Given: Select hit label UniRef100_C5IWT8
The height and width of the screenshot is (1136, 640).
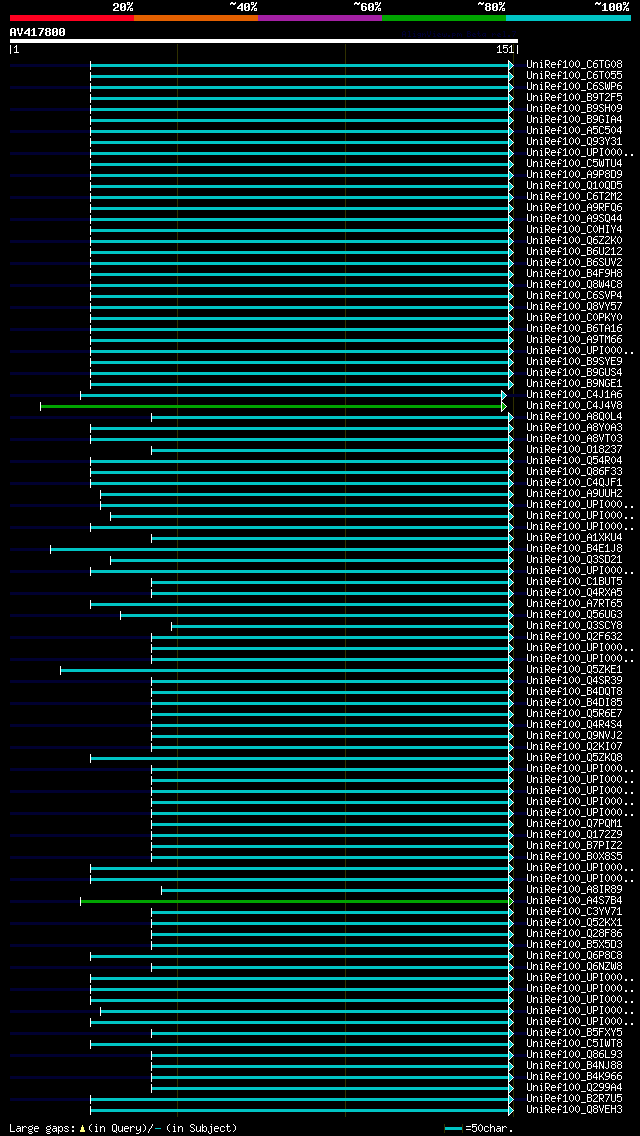Looking at the screenshot, I should coord(574,1044).
